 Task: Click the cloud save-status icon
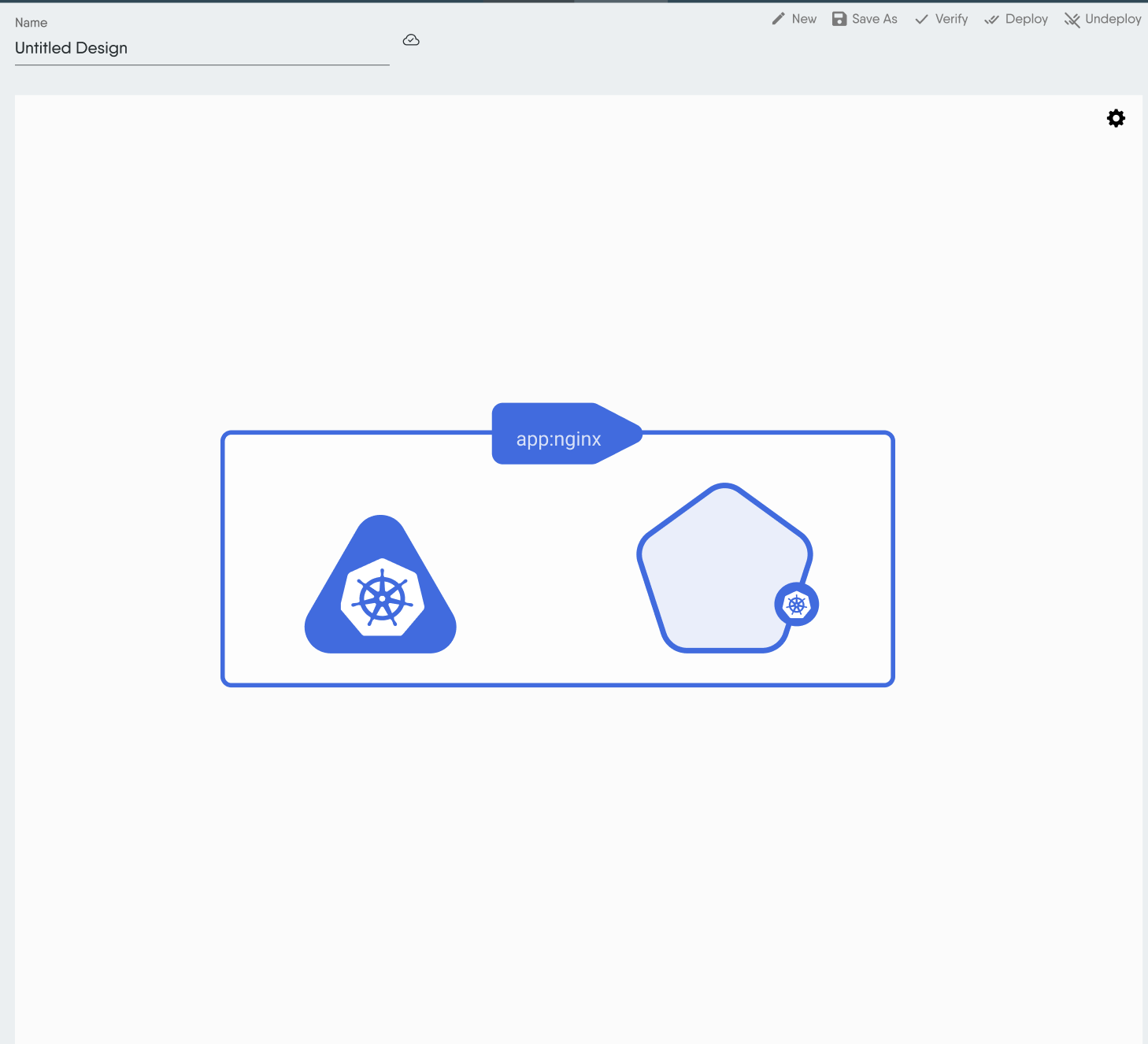pyautogui.click(x=411, y=39)
